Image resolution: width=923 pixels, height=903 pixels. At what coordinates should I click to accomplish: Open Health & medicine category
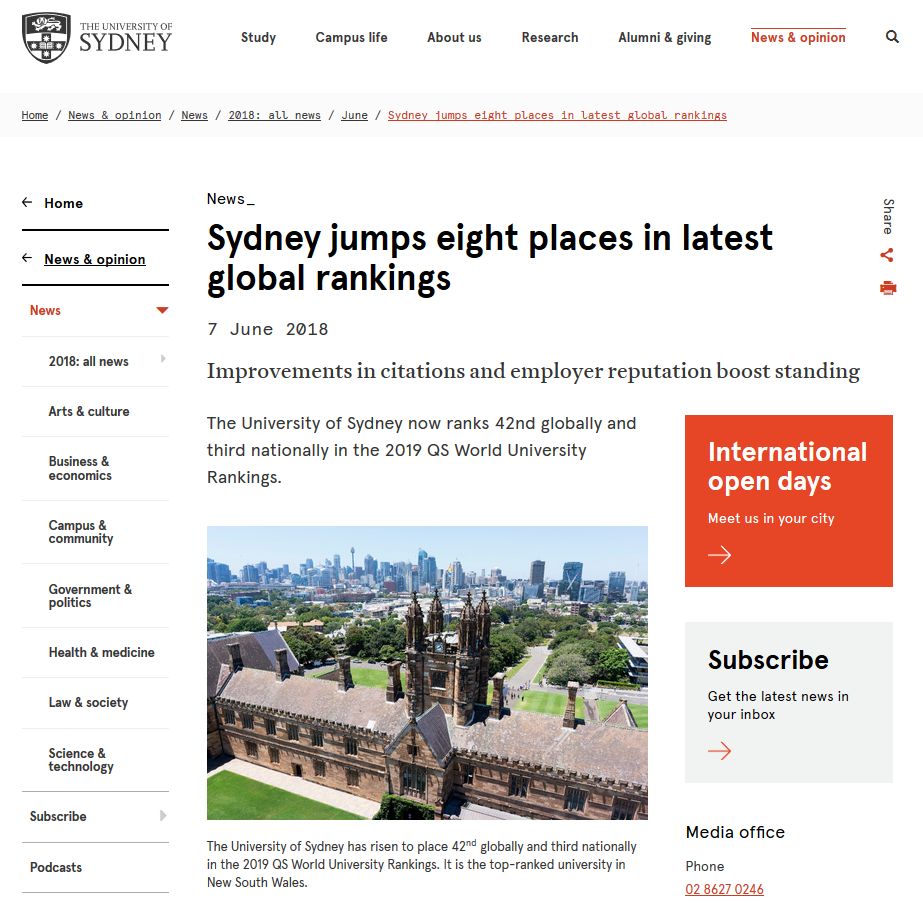[101, 652]
